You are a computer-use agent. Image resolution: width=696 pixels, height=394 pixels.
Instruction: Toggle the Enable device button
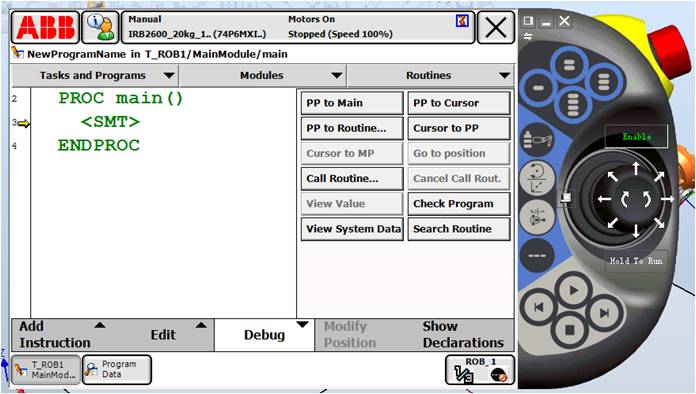point(636,137)
